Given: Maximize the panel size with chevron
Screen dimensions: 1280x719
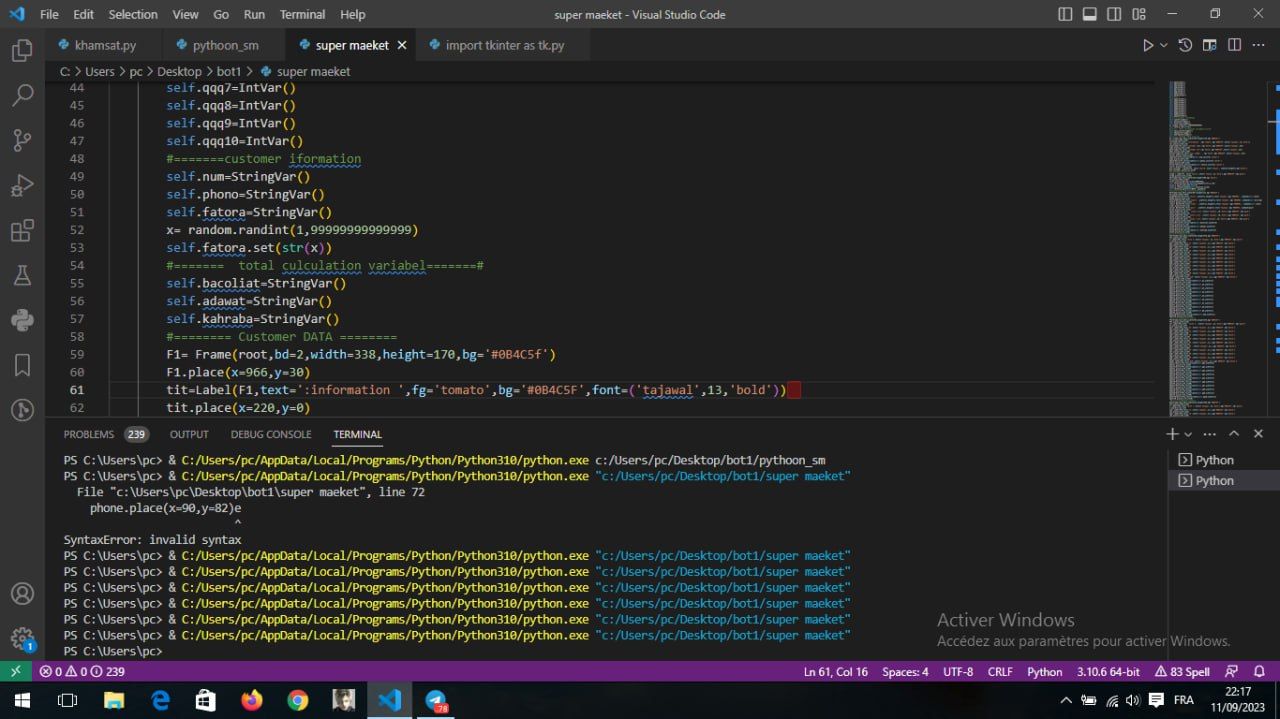Looking at the screenshot, I should tap(1234, 434).
